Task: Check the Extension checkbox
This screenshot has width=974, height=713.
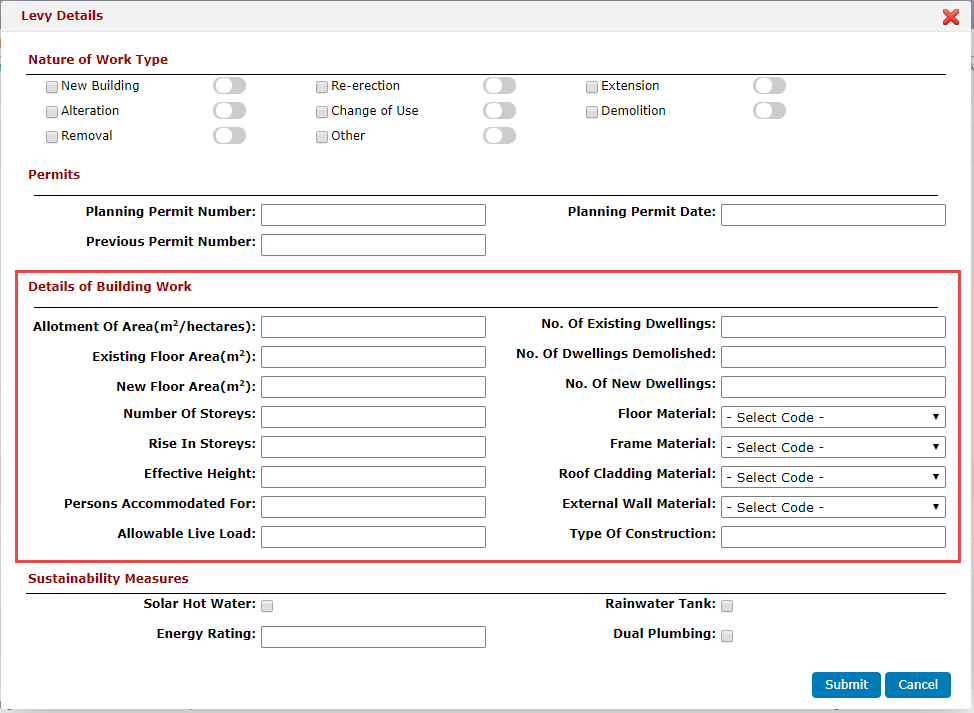Action: point(592,87)
